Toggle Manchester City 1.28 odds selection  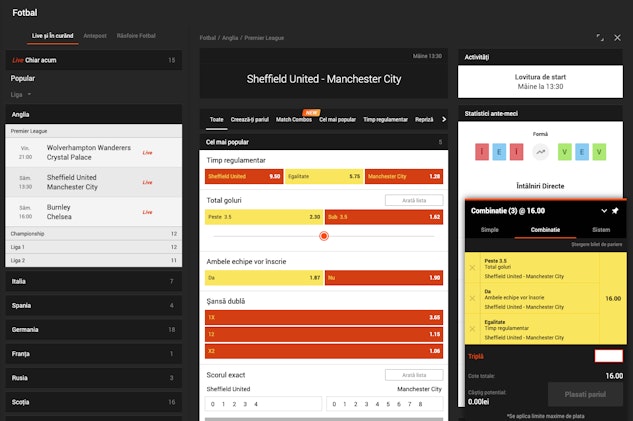(x=404, y=176)
